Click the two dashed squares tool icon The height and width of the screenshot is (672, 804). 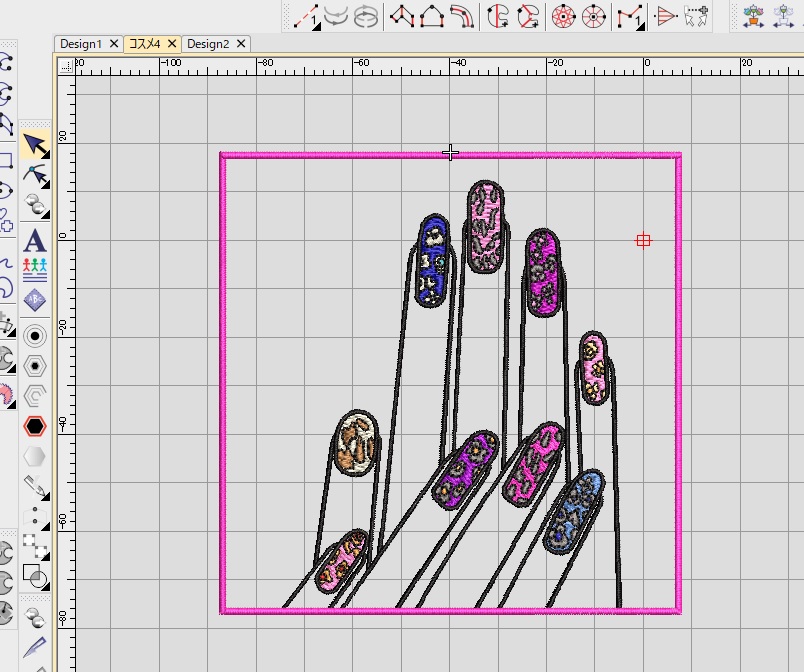click(35, 547)
